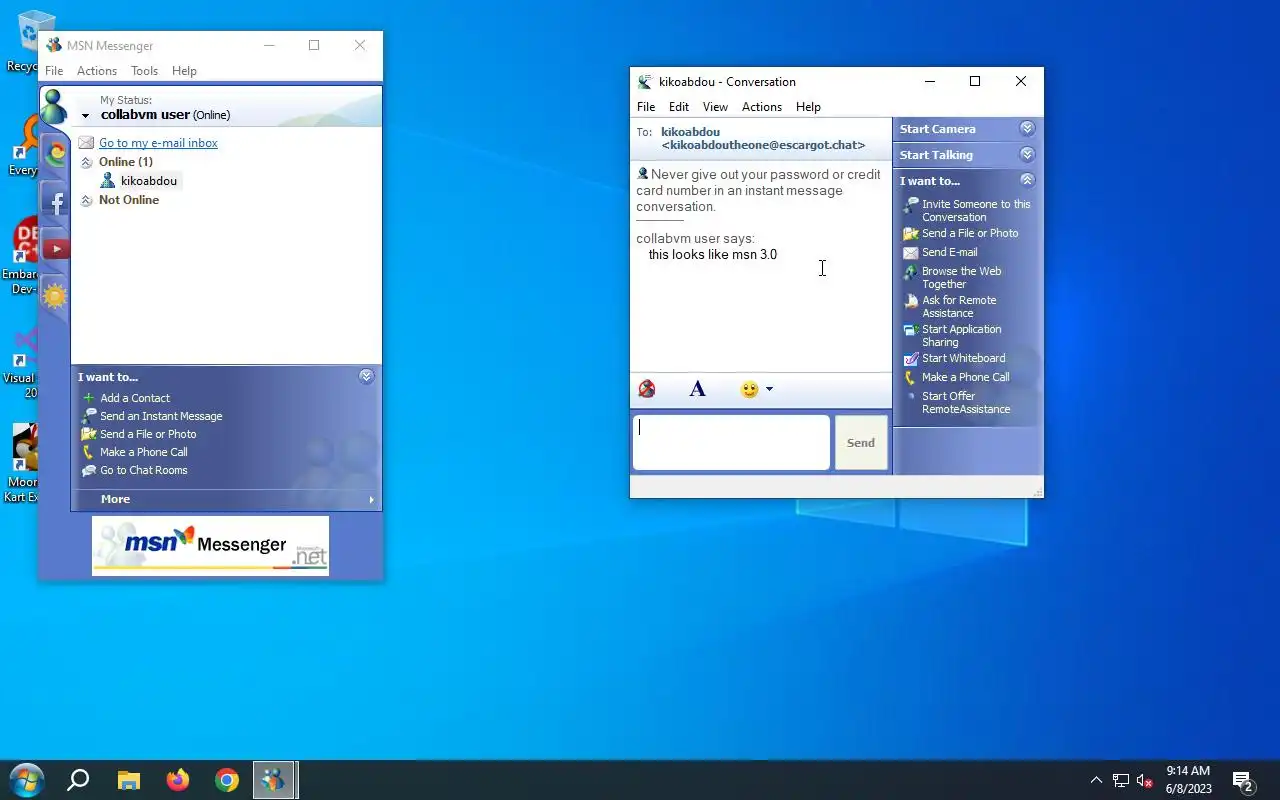The height and width of the screenshot is (800, 1280).
Task: Click MSN Messenger taskbar button
Action: coord(273,780)
